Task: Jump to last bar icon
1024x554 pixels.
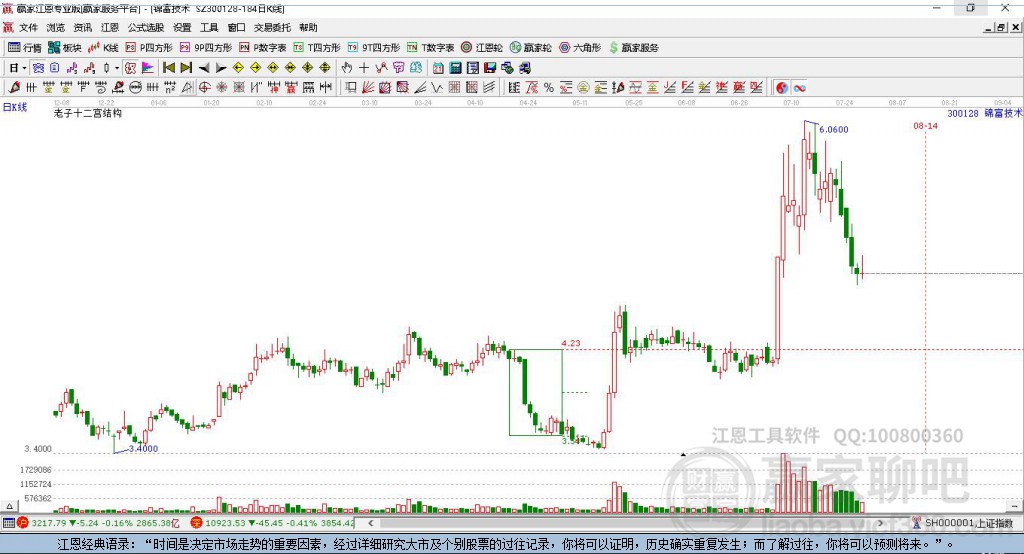Action: coord(186,68)
